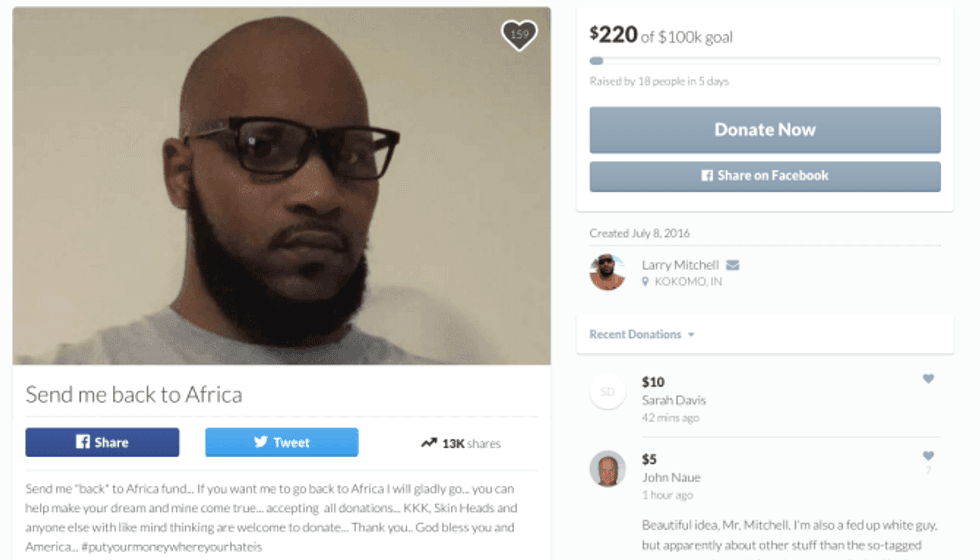The image size is (980, 560).
Task: Open the campaign main photo
Action: pos(281,186)
